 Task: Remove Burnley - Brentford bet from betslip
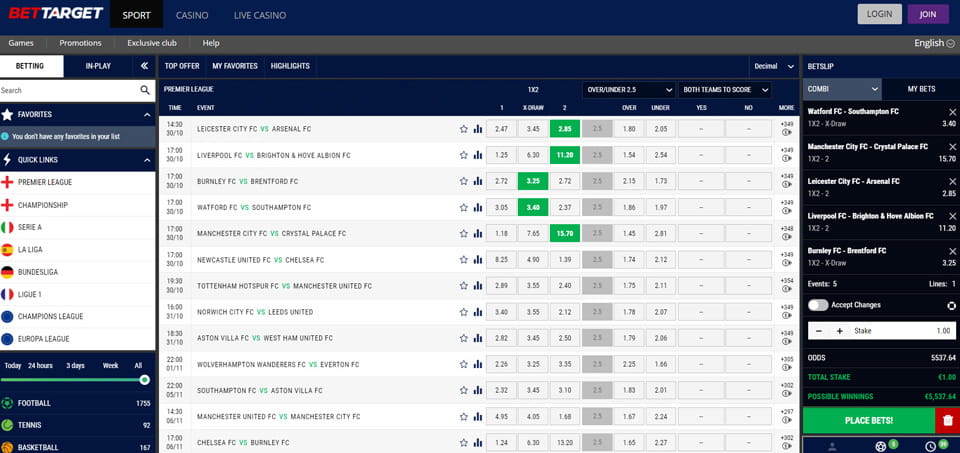click(x=952, y=251)
